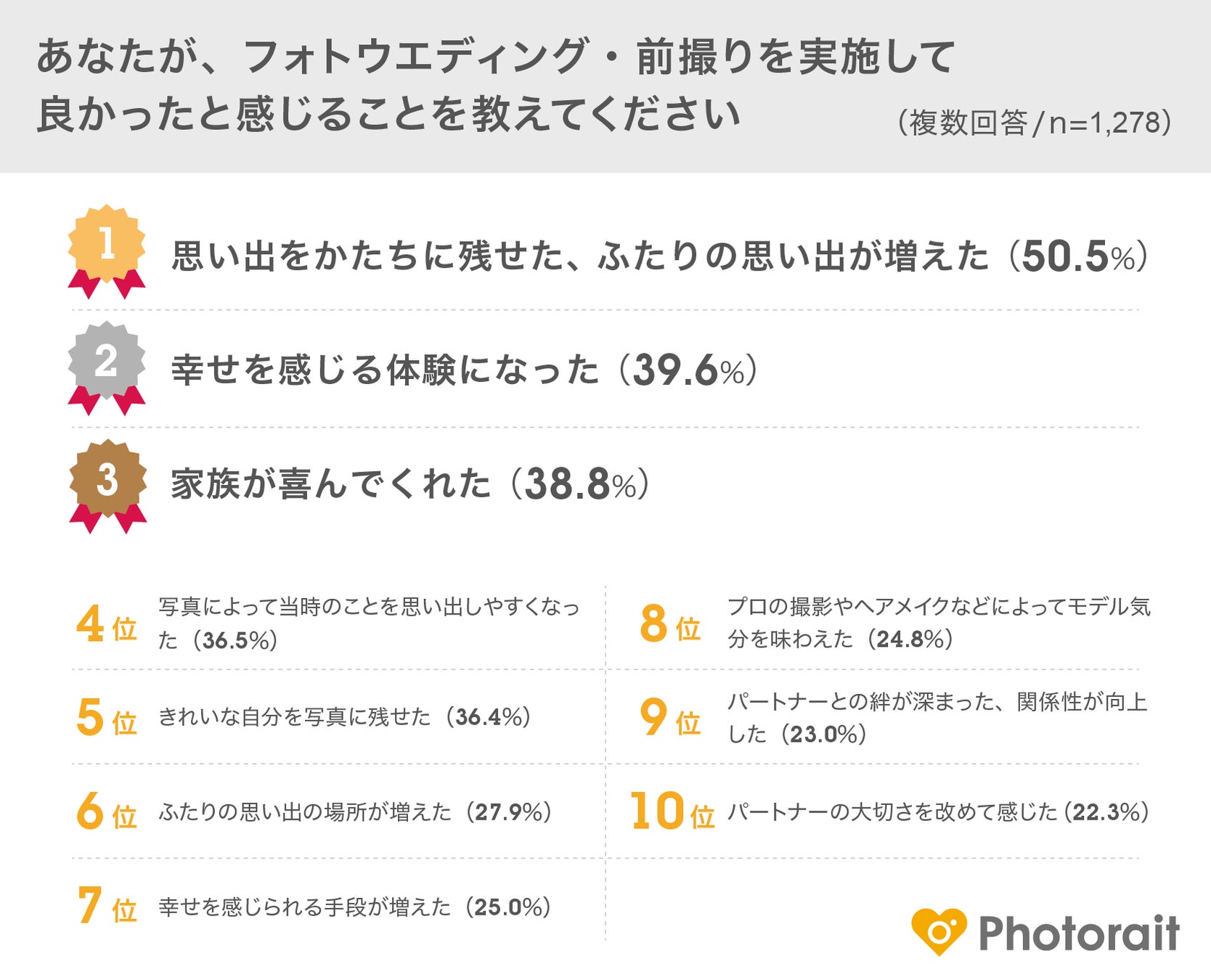Select the orange 4位 rank badge
Screen dimensions: 1211x980
pos(107,625)
